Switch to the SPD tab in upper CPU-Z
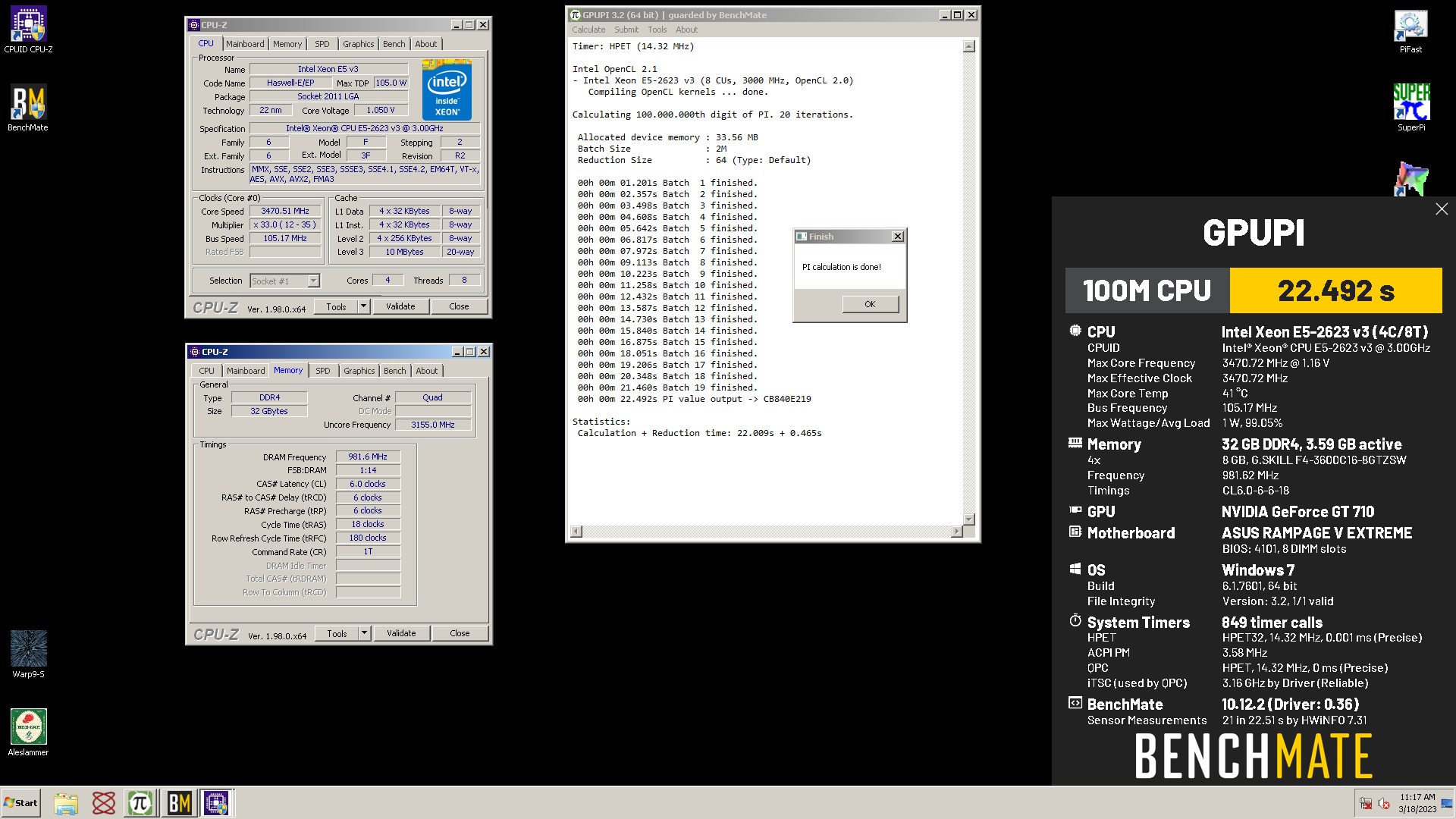The image size is (1456, 819). pyautogui.click(x=322, y=44)
